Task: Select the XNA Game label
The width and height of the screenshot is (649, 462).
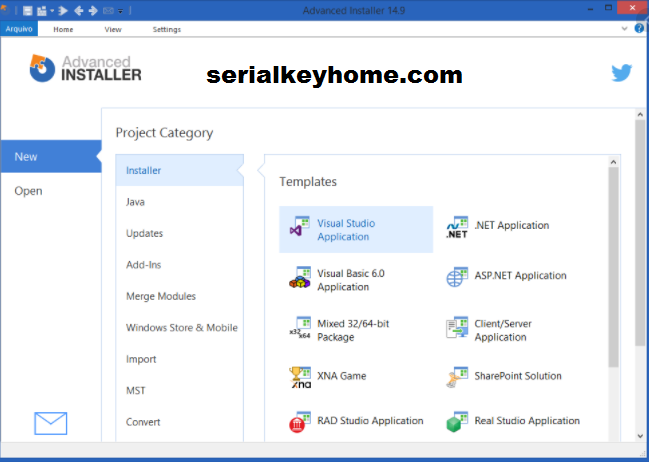Action: coord(341,376)
